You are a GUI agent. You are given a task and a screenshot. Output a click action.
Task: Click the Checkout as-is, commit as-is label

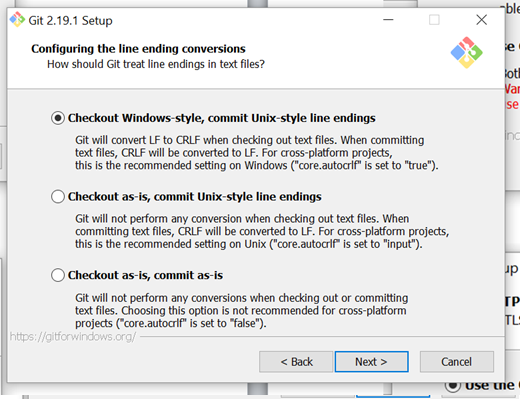[x=145, y=275]
